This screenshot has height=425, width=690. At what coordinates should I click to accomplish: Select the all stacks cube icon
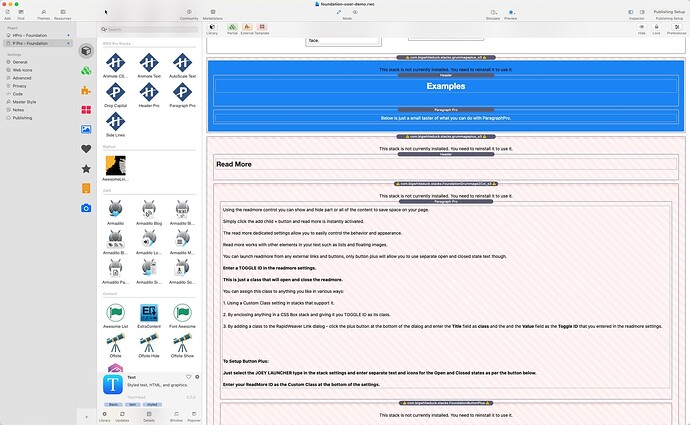point(86,51)
